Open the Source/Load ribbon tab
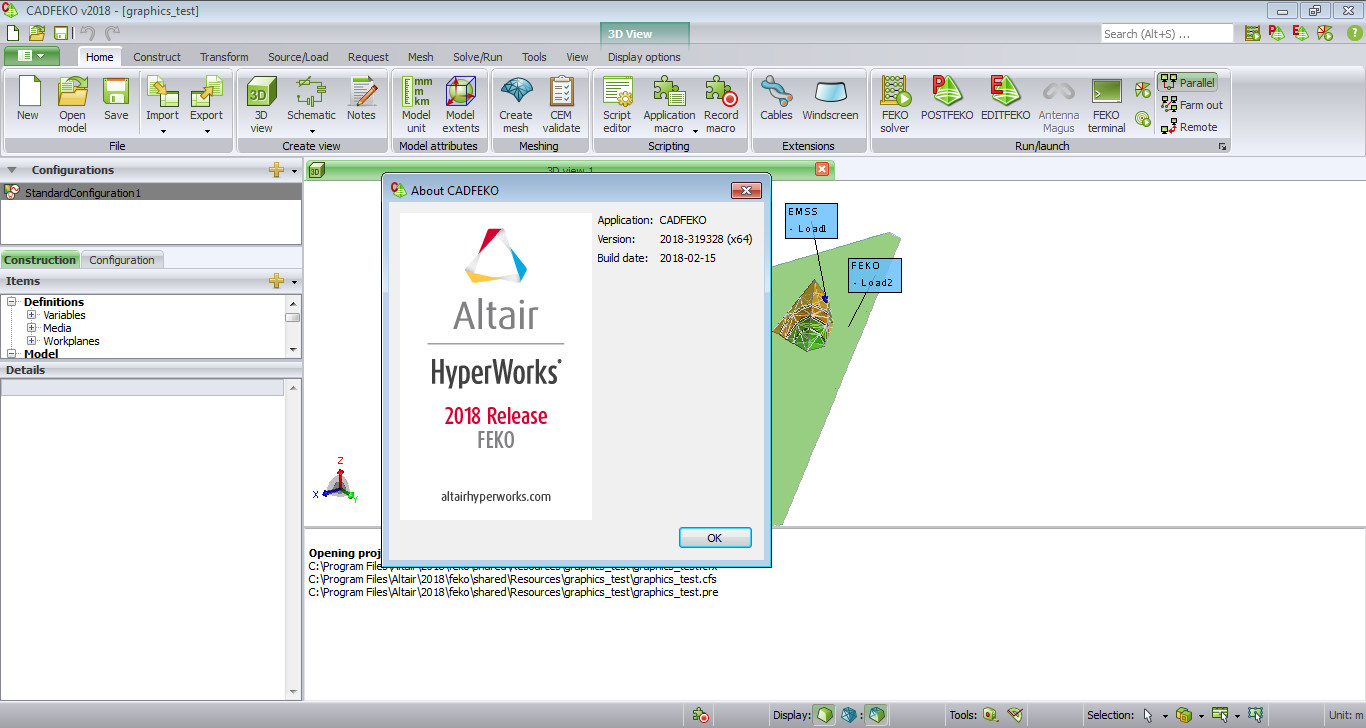Viewport: 1366px width, 728px height. pyautogui.click(x=298, y=57)
